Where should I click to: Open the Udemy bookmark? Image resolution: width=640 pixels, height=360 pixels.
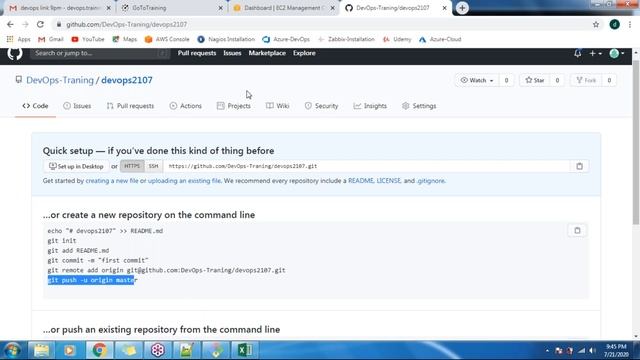click(397, 39)
